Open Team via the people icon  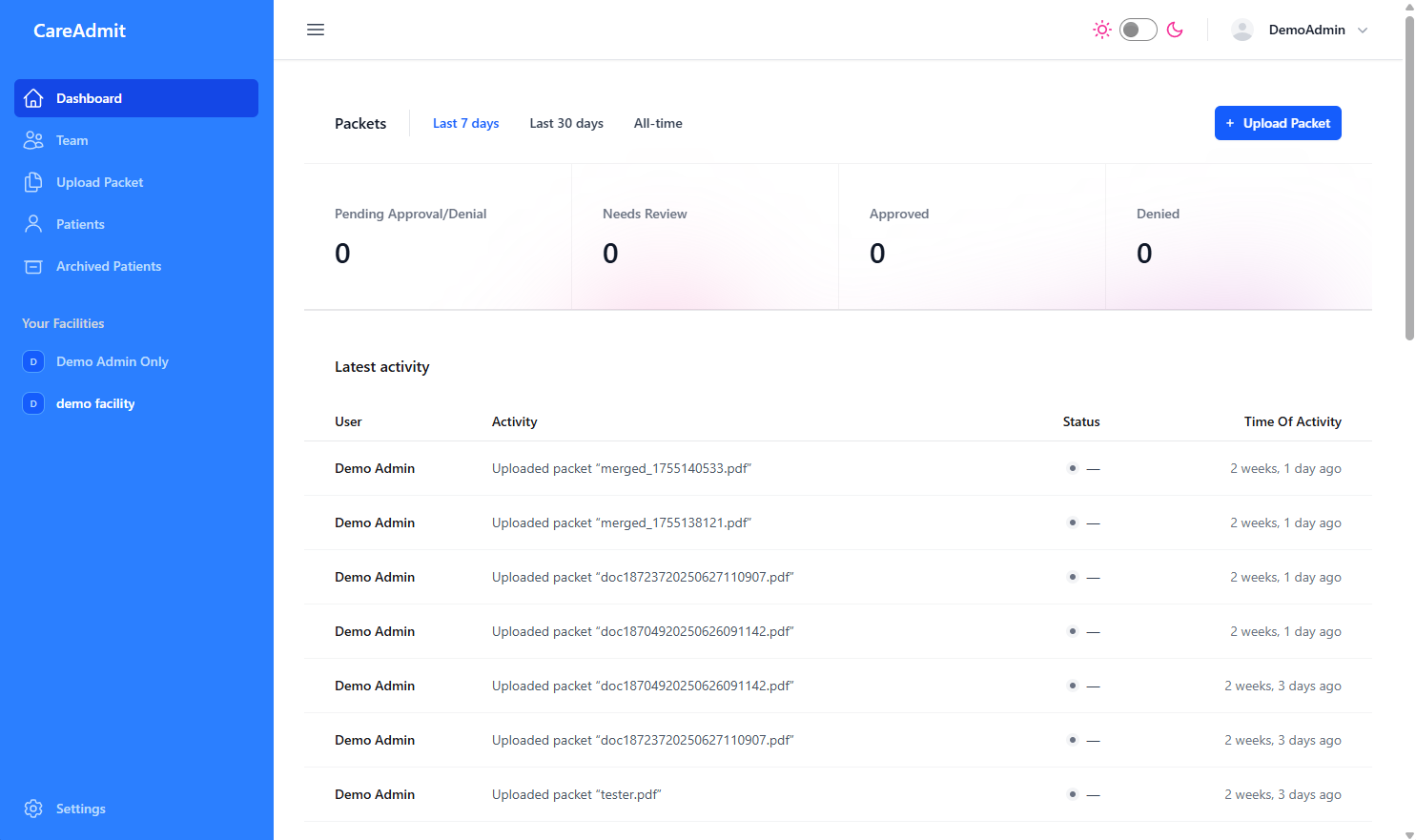click(x=33, y=140)
